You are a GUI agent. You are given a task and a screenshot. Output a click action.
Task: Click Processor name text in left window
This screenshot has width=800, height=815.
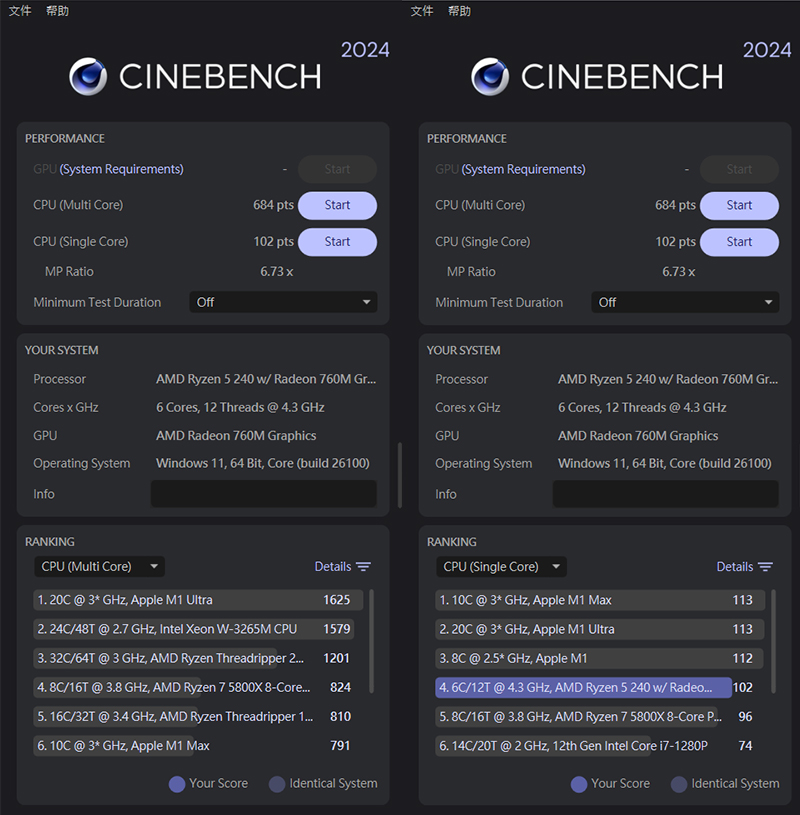[x=266, y=379]
